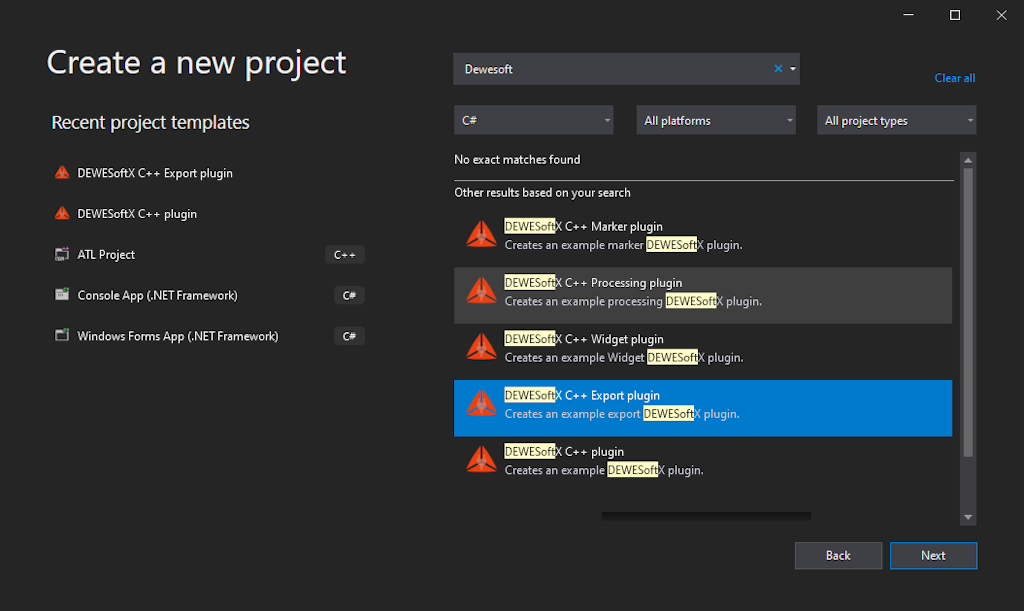1024x611 pixels.
Task: Minimize the dialog window
Action: [908, 14]
